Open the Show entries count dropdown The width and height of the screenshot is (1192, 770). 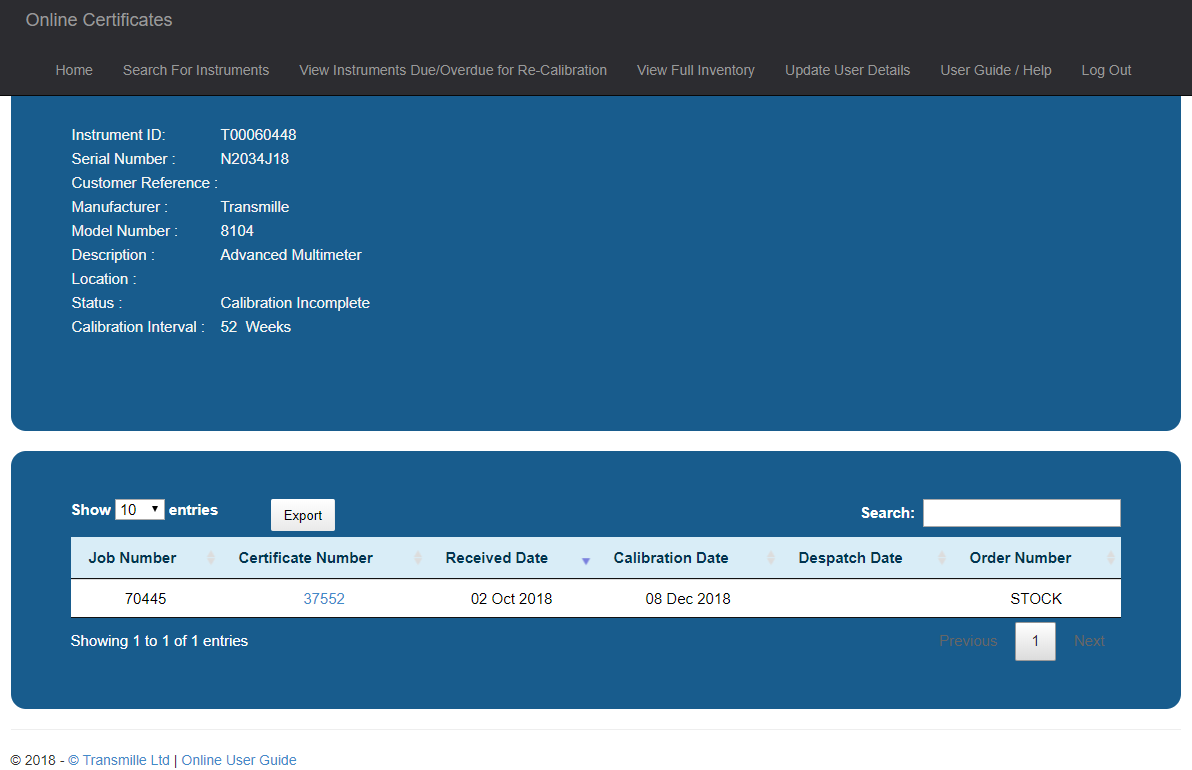coord(140,509)
